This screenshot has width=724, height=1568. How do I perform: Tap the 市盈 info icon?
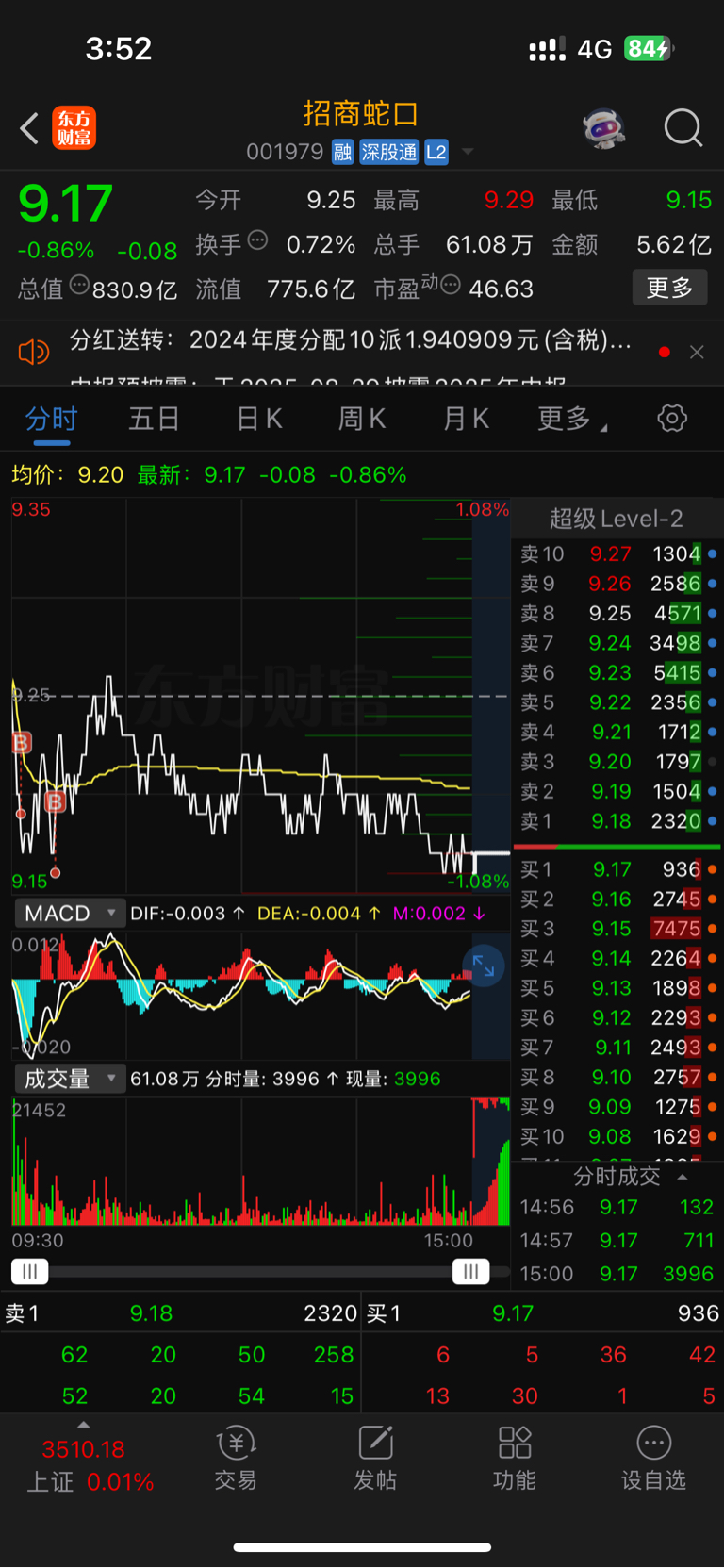(x=451, y=284)
